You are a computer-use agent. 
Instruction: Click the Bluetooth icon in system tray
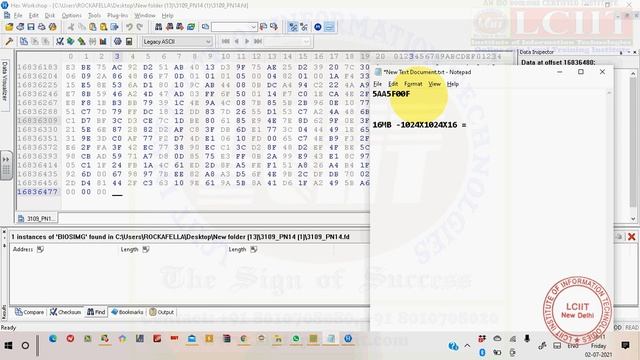(482, 352)
